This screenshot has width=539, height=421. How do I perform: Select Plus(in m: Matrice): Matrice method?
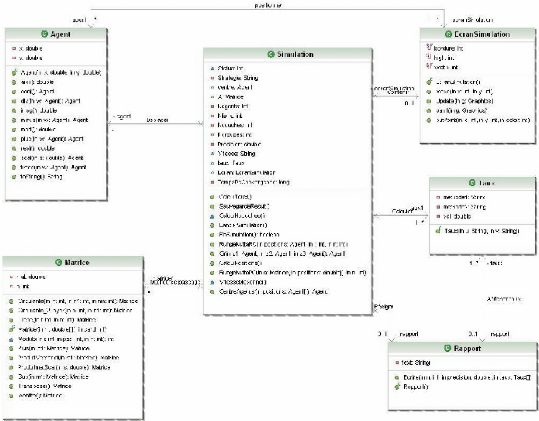[x=54, y=348]
